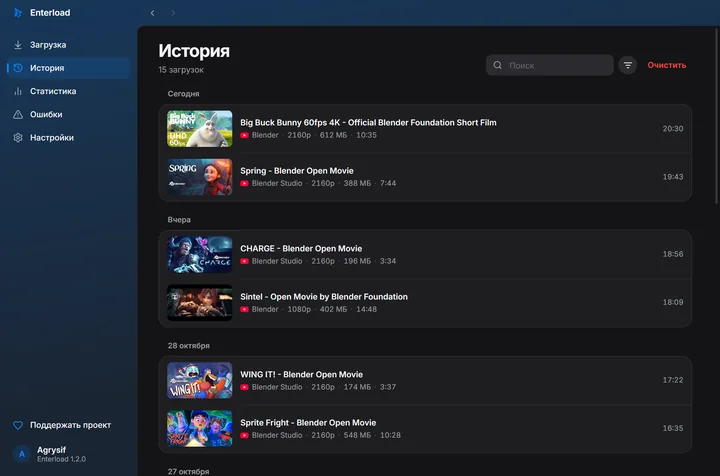Click the Agrysif avatar circle

[x=22, y=454]
